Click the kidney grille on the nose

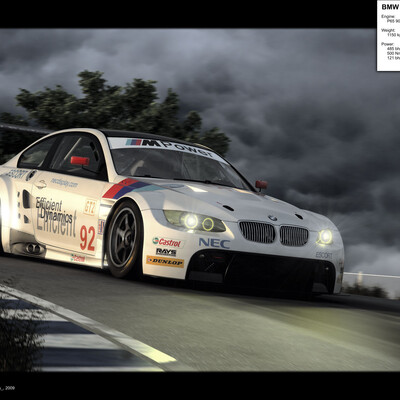(274, 232)
